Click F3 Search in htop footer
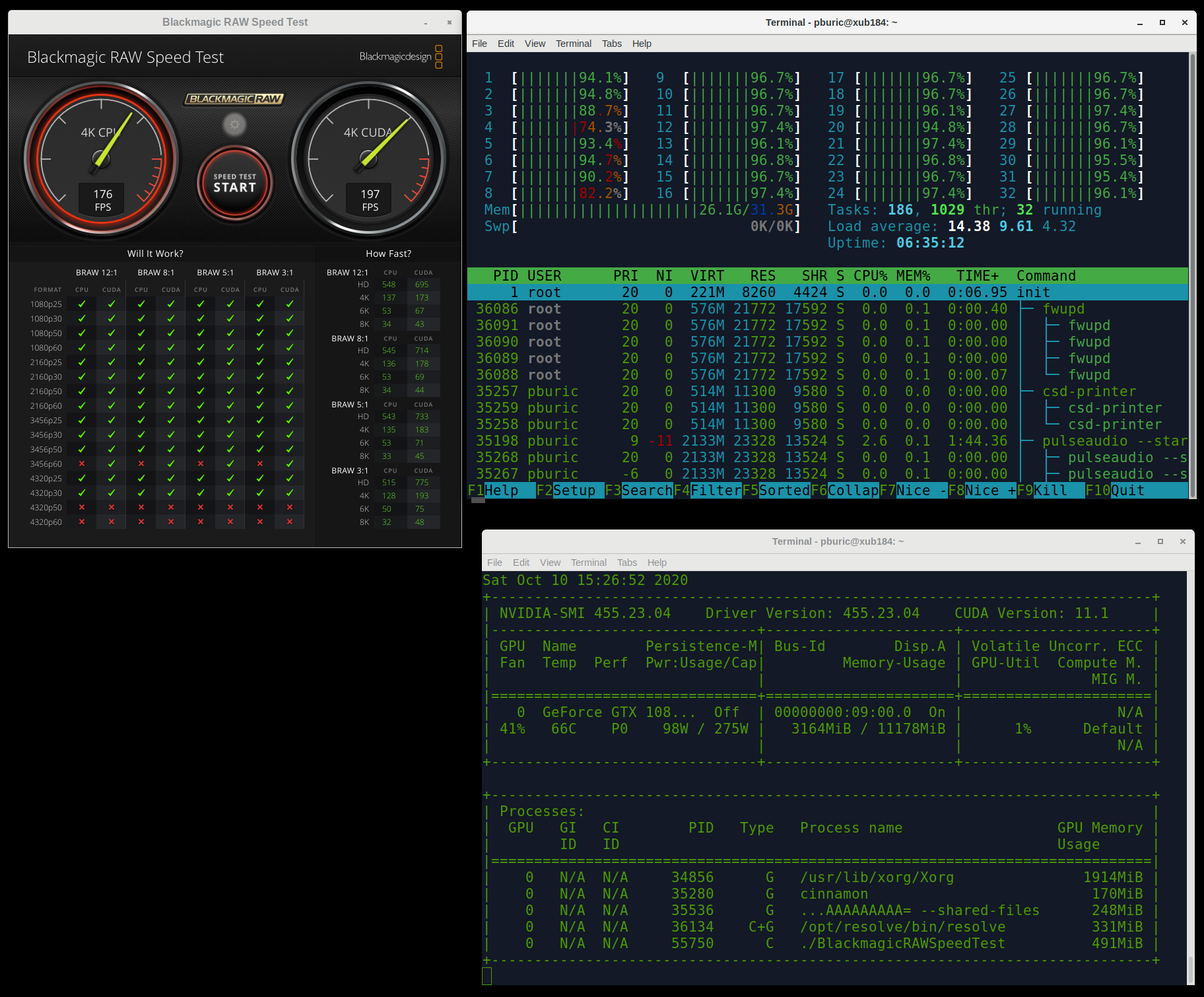The image size is (1204, 997). 638,491
